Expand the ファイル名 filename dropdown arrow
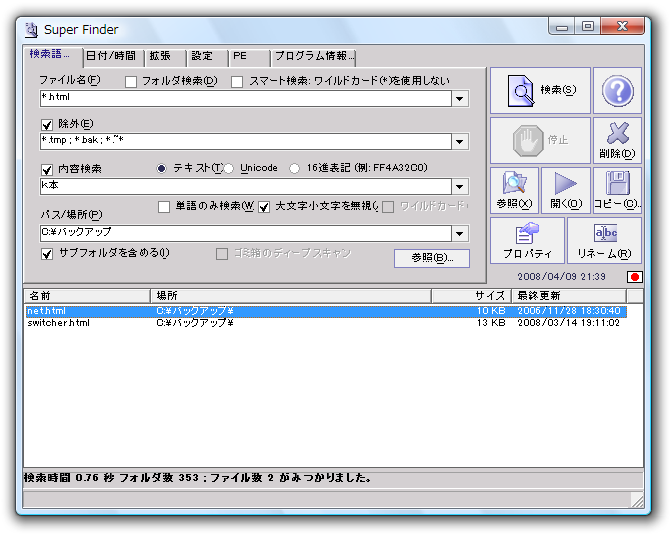Viewport: 672px width, 534px height. click(x=460, y=99)
